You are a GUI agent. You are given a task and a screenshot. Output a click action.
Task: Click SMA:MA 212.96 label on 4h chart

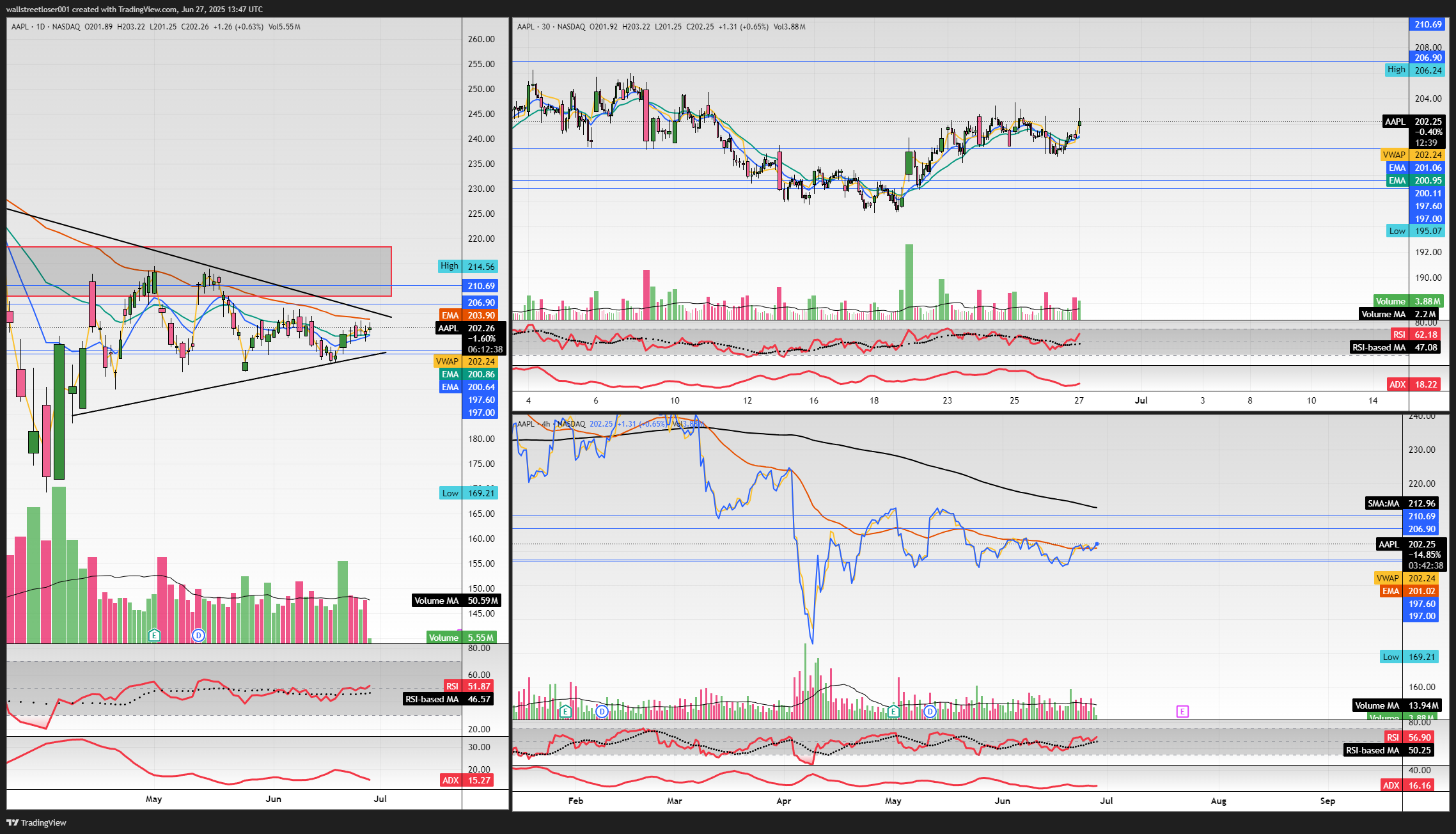pos(1402,503)
